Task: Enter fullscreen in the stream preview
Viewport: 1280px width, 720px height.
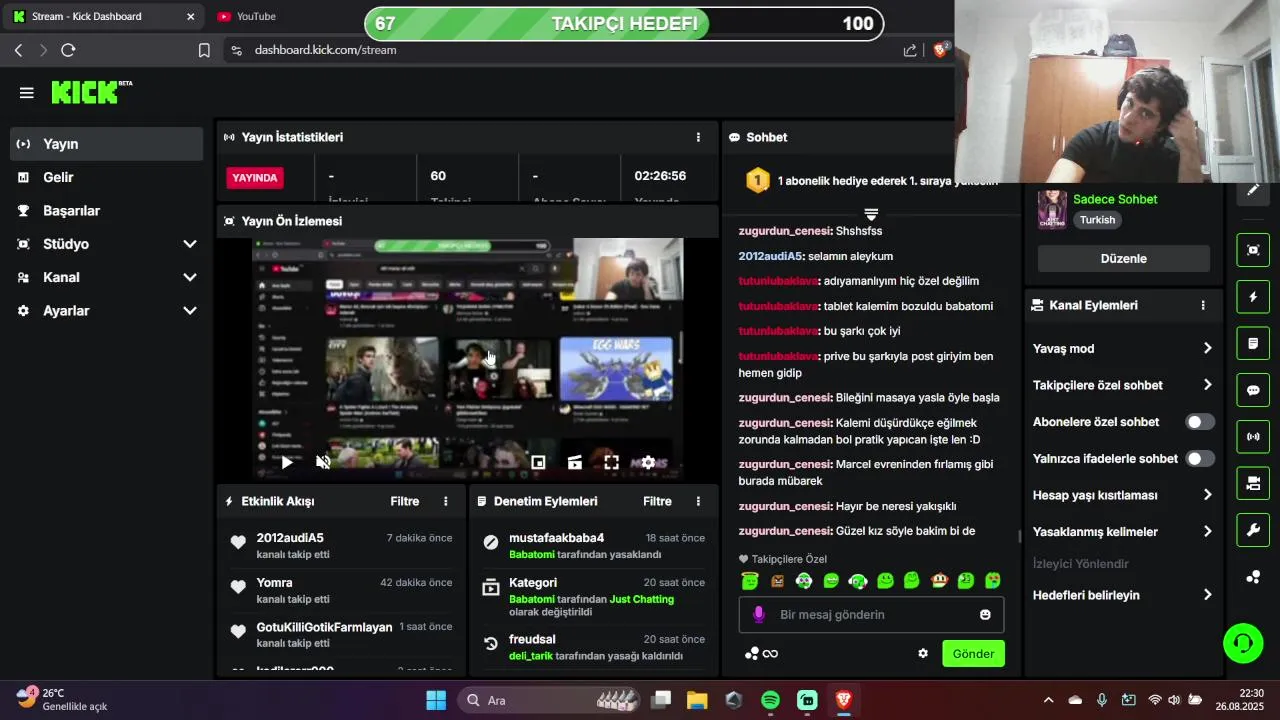Action: click(x=611, y=462)
